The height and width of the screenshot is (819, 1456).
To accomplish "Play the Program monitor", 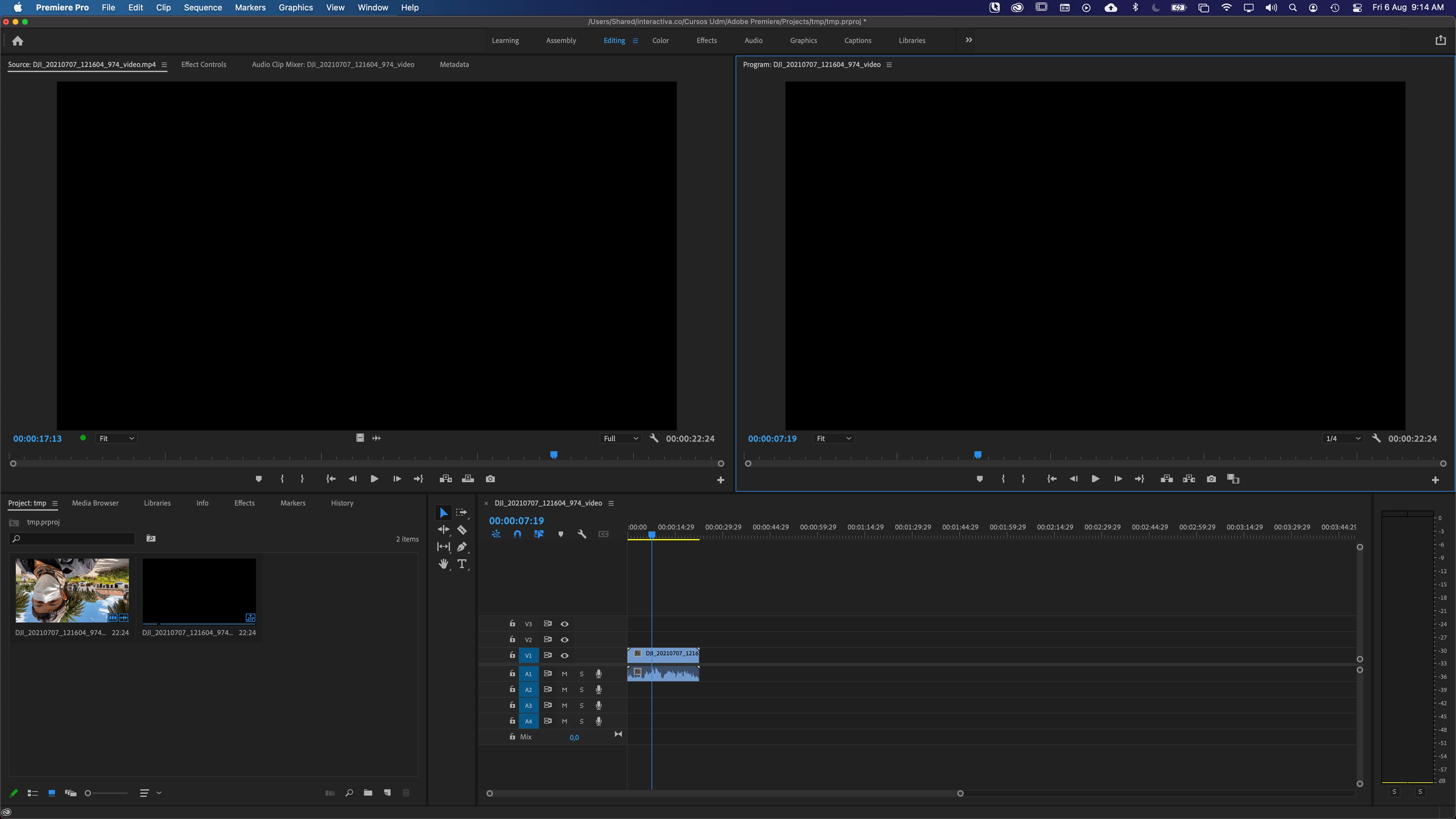I will click(x=1095, y=479).
